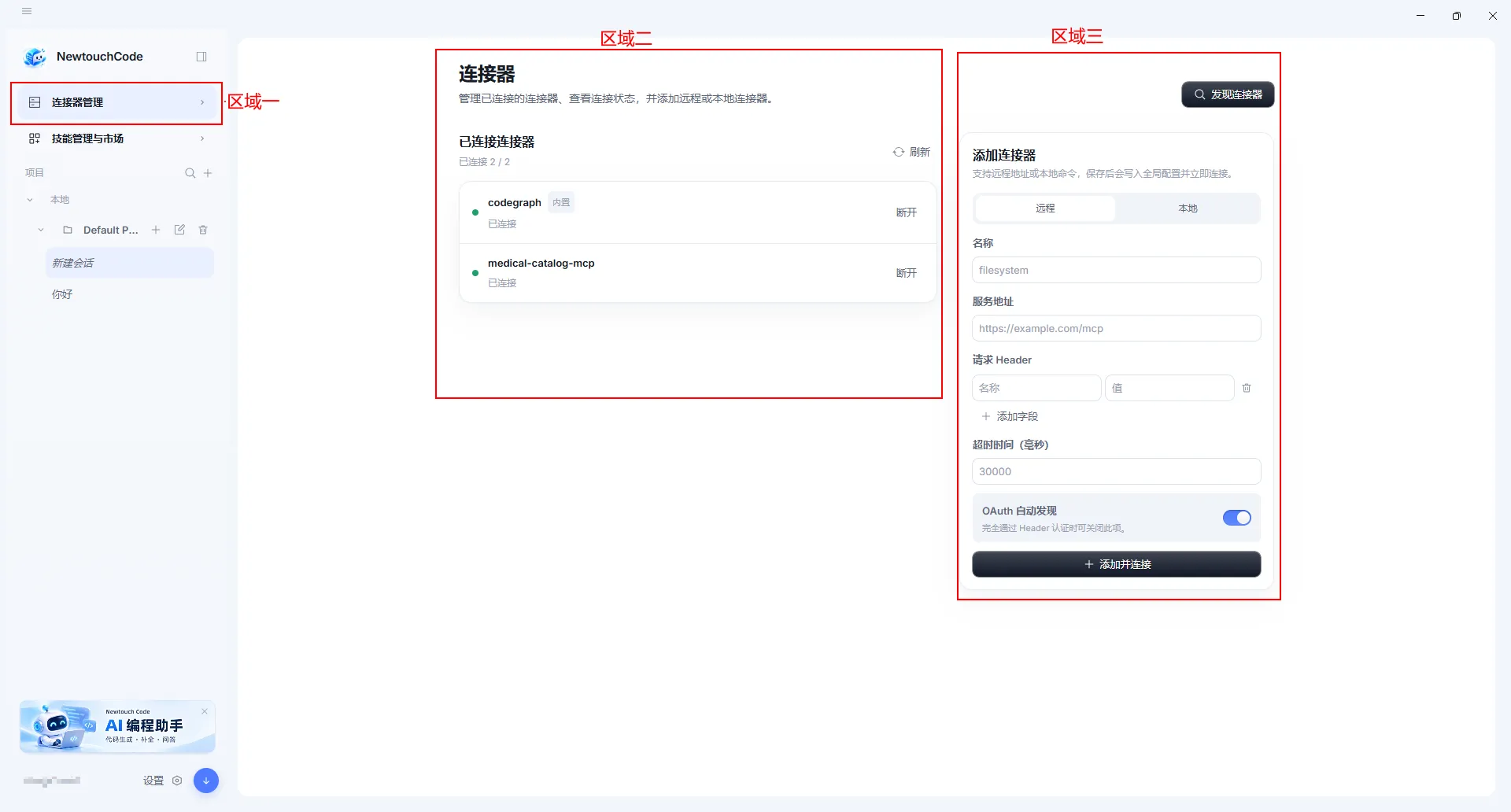Image resolution: width=1511 pixels, height=812 pixels.
Task: Disconnect codegraph via its 断开 link
Action: pos(907,212)
